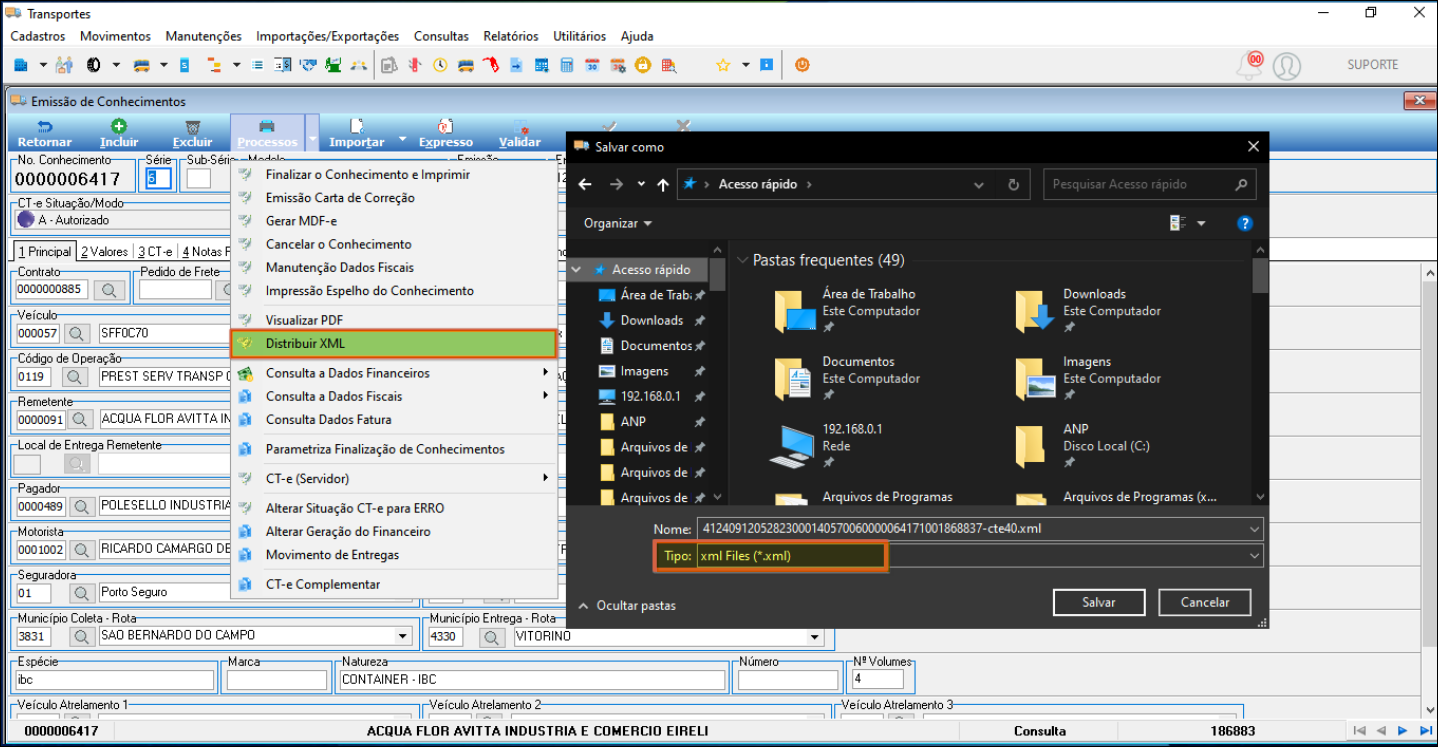Open the Importar dropdown arrow
This screenshot has width=1438, height=747.
tap(402, 140)
